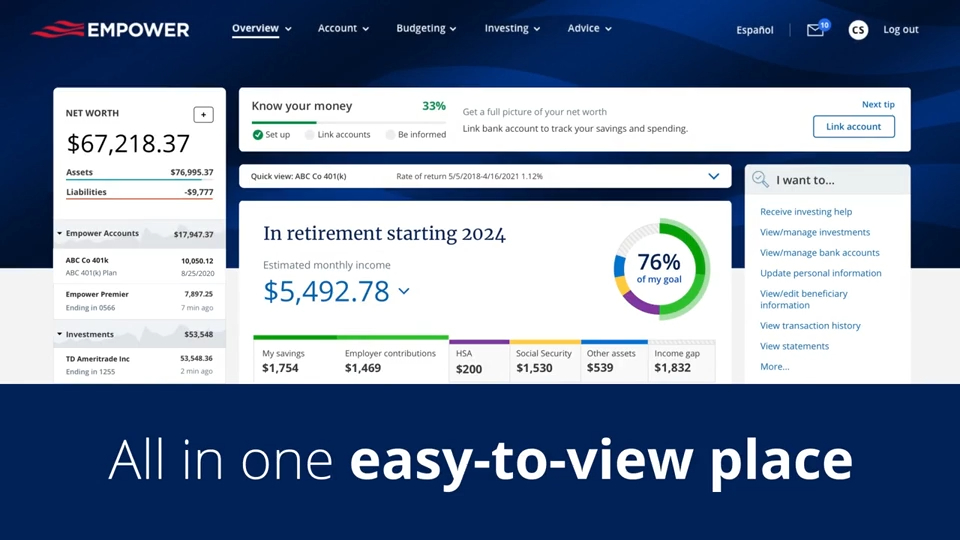
Task: Click the 76% of my goal donut chart
Action: 660,269
